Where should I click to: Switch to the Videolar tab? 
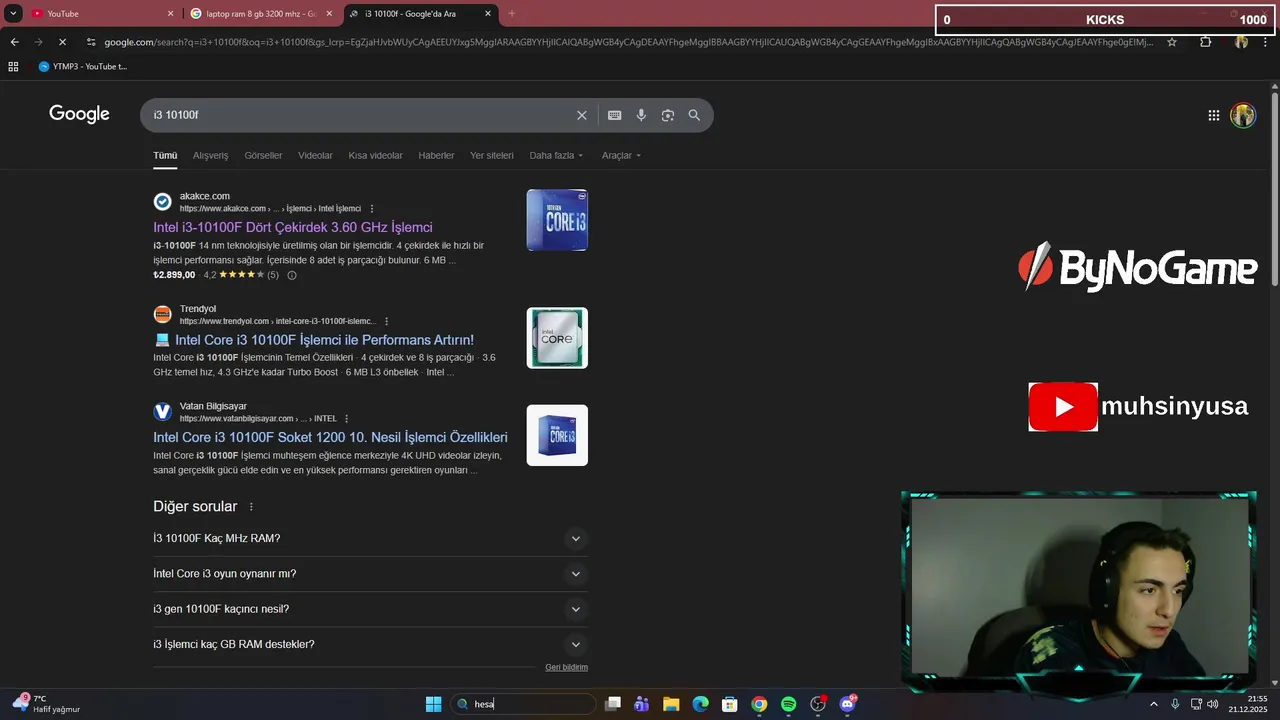(315, 156)
